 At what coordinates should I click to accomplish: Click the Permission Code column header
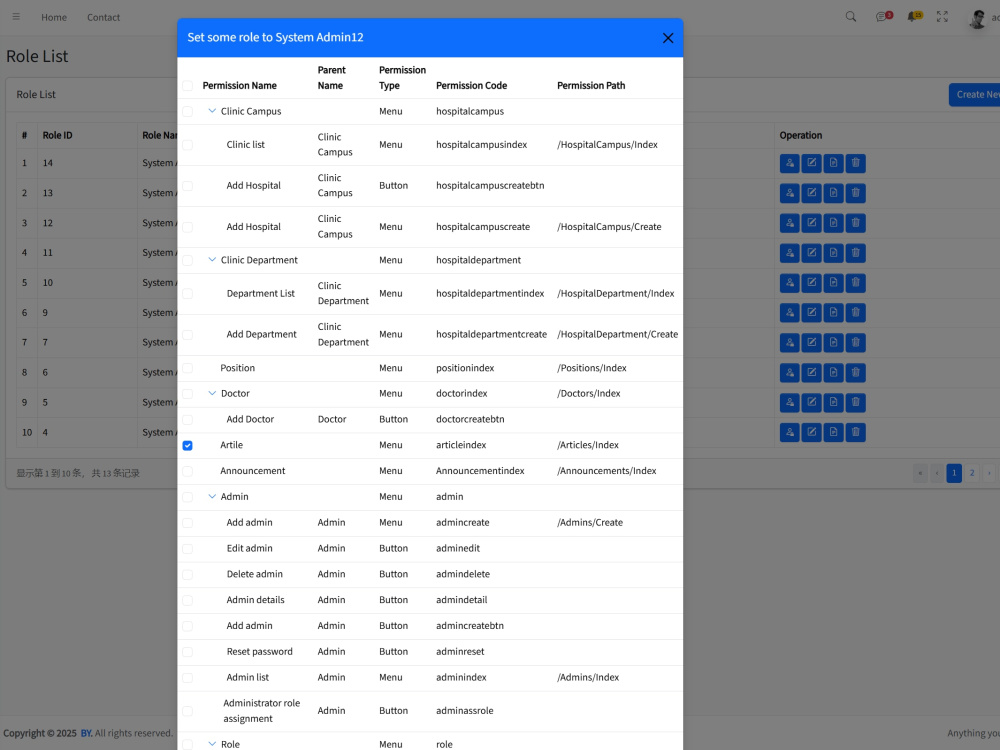click(471, 85)
